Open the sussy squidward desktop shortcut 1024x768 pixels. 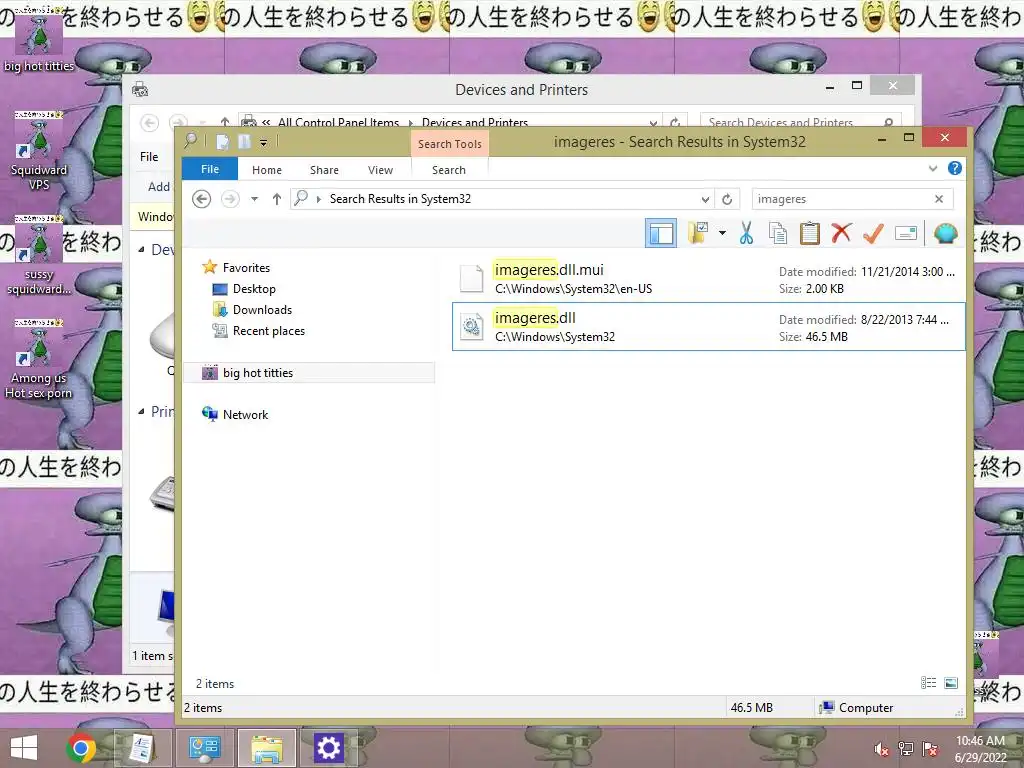(x=39, y=256)
